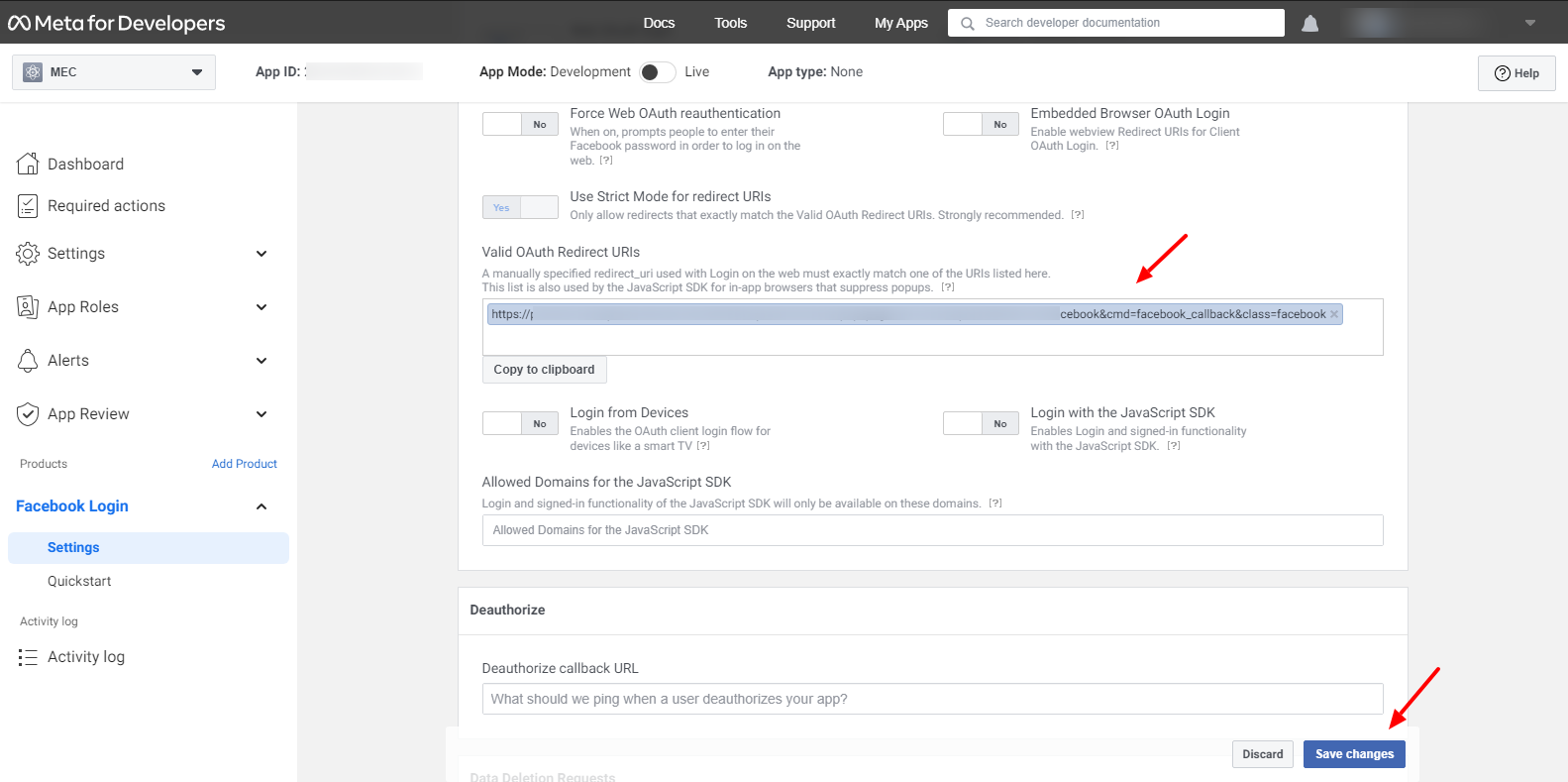The width and height of the screenshot is (1568, 782).
Task: Click the Save changes button
Action: pyautogui.click(x=1354, y=754)
